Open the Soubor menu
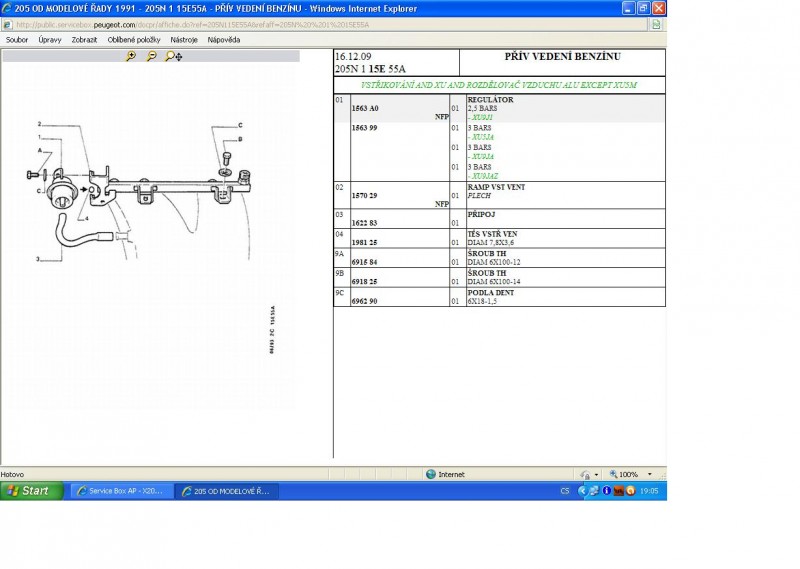The height and width of the screenshot is (569, 800). pos(17,40)
